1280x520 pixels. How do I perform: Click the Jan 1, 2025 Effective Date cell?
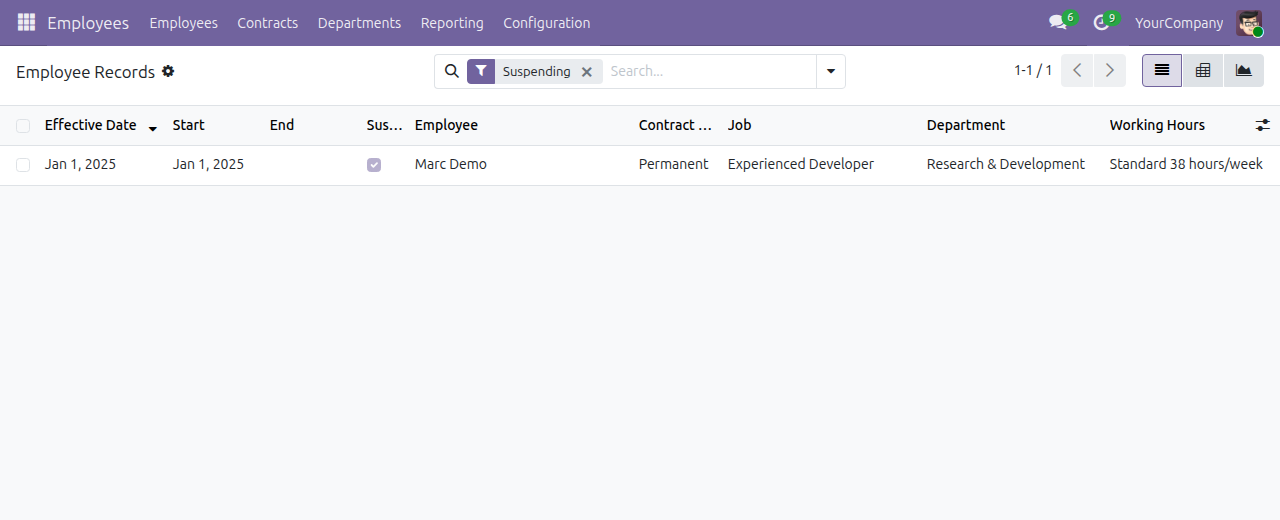[x=80, y=164]
